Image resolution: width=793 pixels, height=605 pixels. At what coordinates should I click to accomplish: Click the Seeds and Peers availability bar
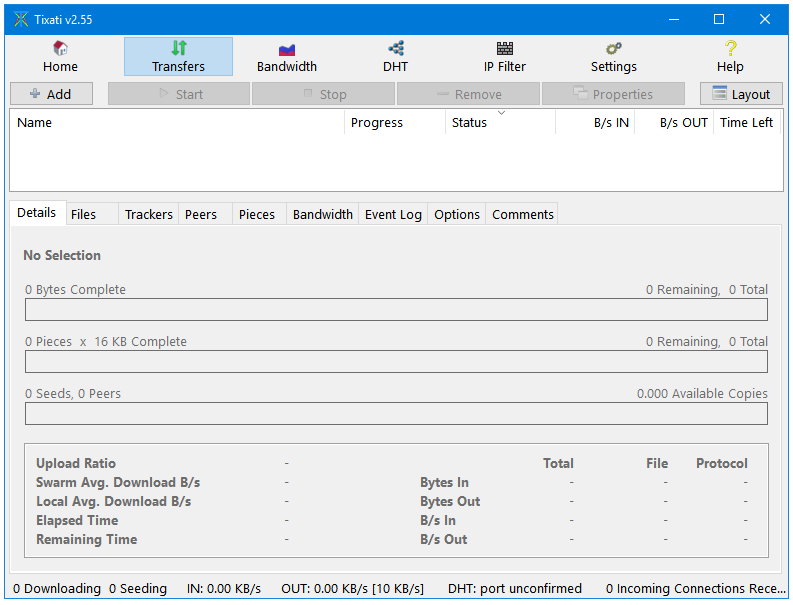[x=396, y=414]
